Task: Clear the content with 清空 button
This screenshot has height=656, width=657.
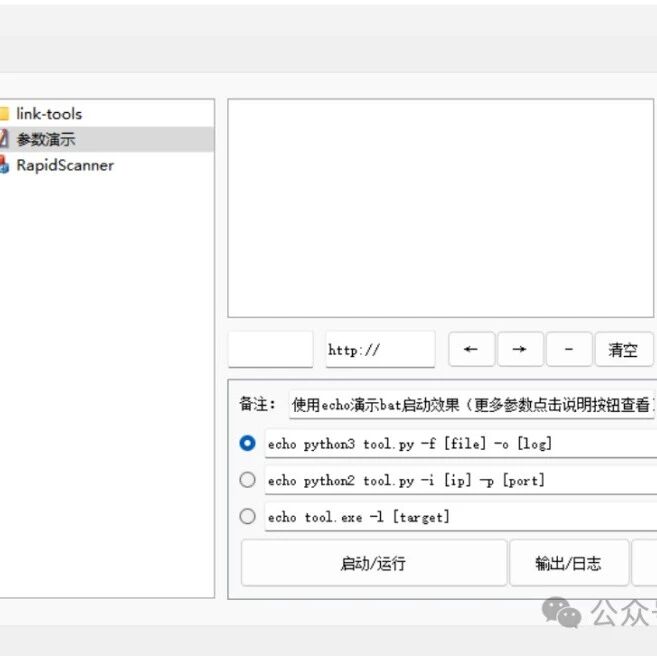Action: click(x=624, y=349)
